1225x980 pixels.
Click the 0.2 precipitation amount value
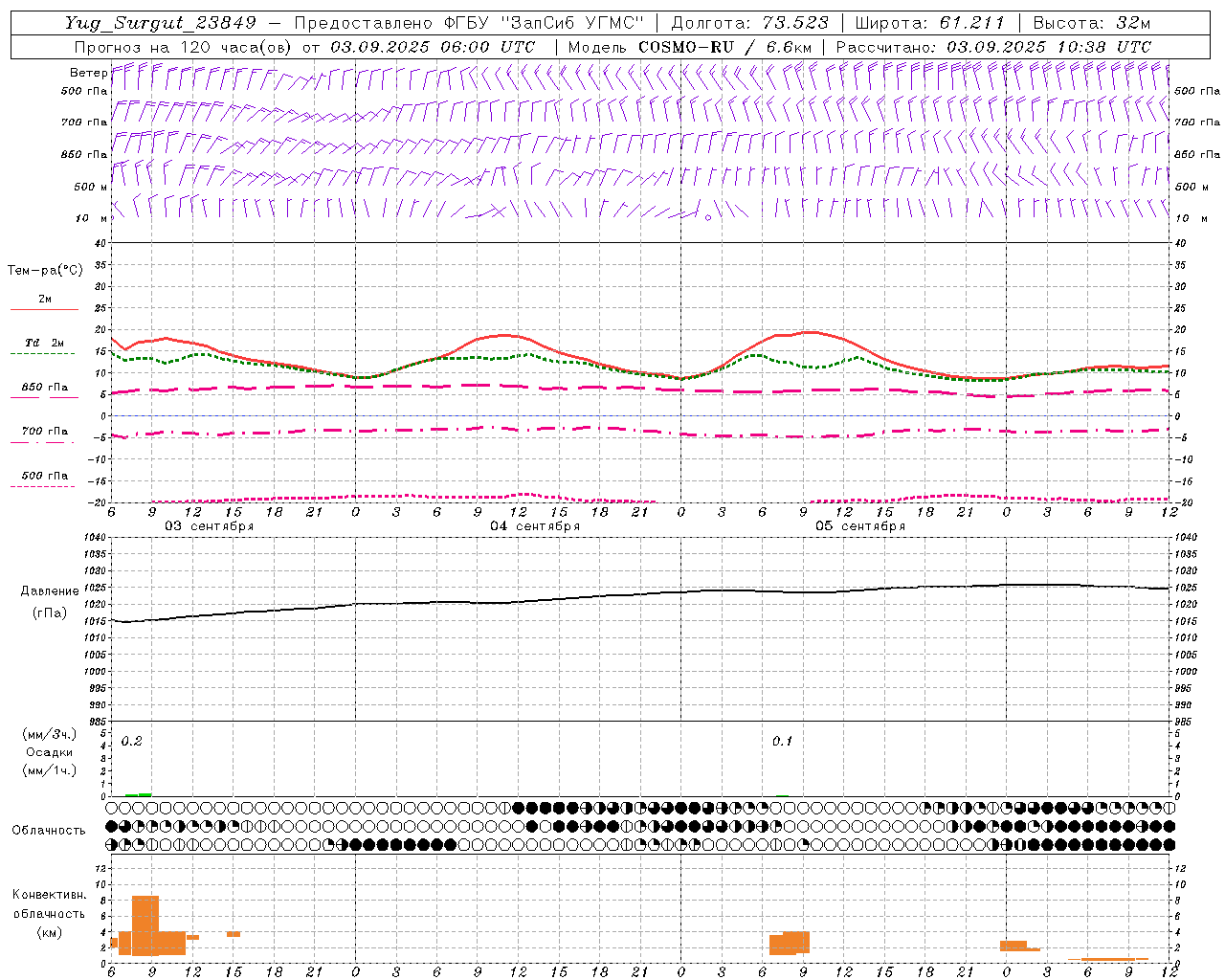(132, 742)
